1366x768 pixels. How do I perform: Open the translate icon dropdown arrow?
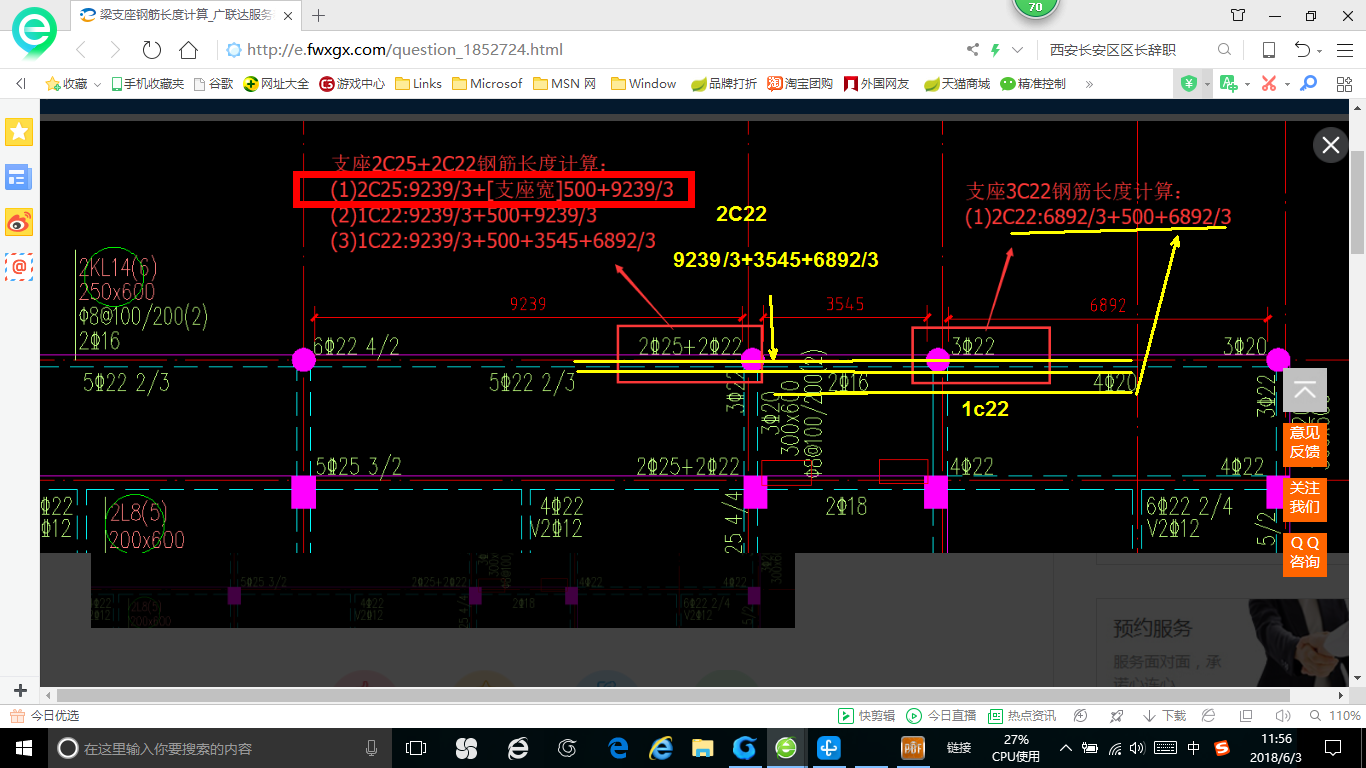point(1246,84)
